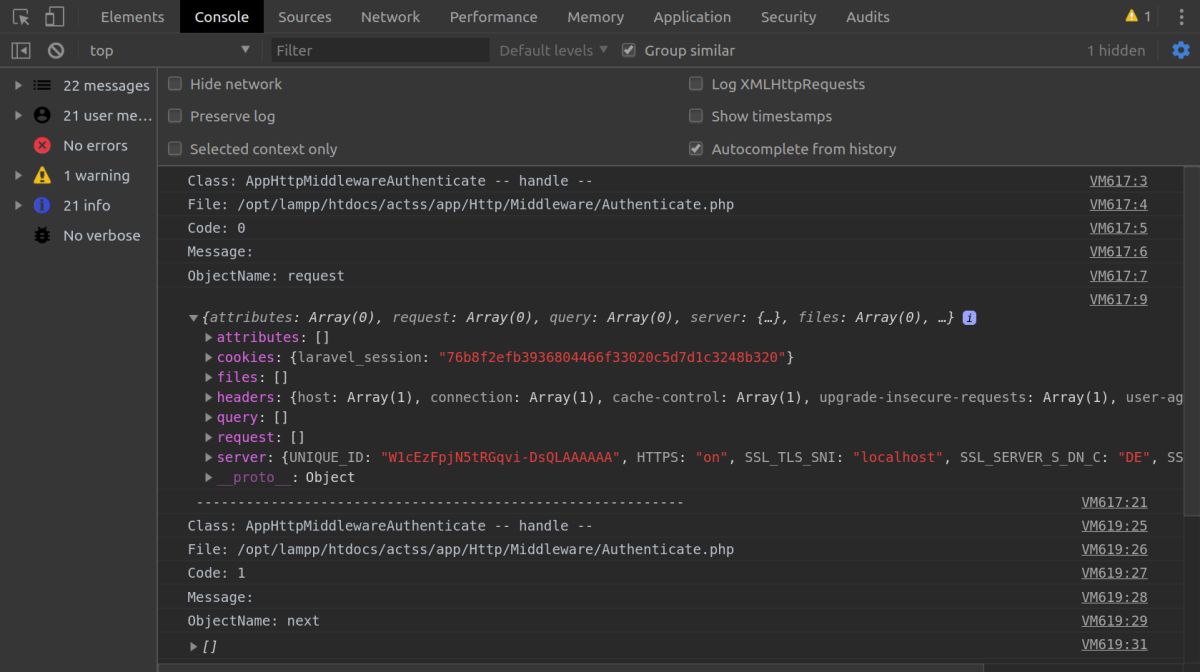1200x672 pixels.
Task: Switch to the Memory tab
Action: 595,17
